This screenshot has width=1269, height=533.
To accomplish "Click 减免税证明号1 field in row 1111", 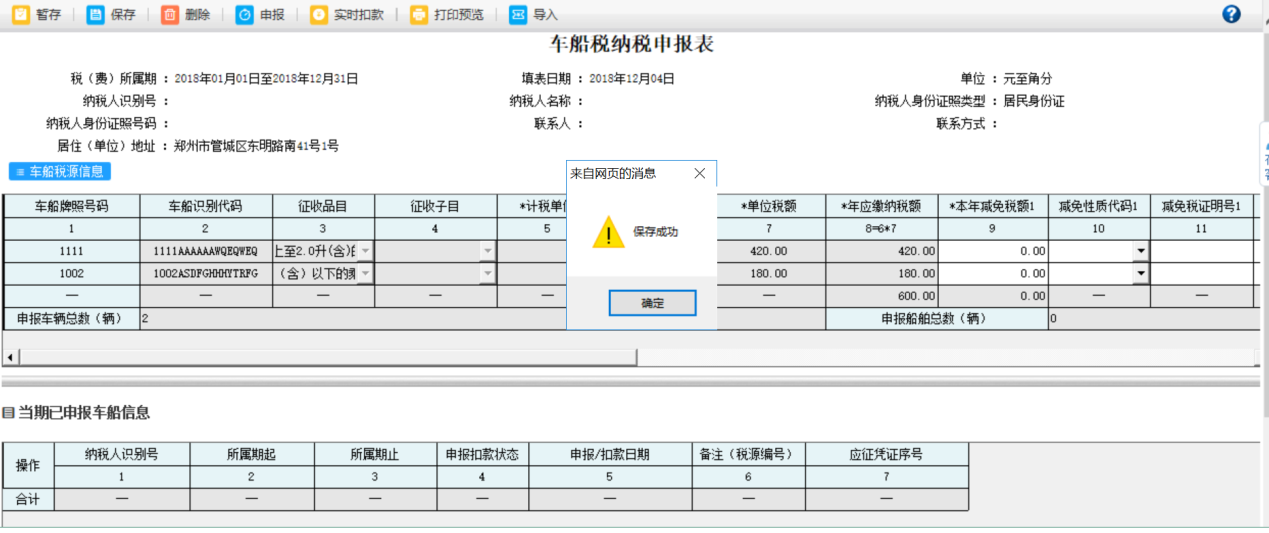I will click(1203, 251).
